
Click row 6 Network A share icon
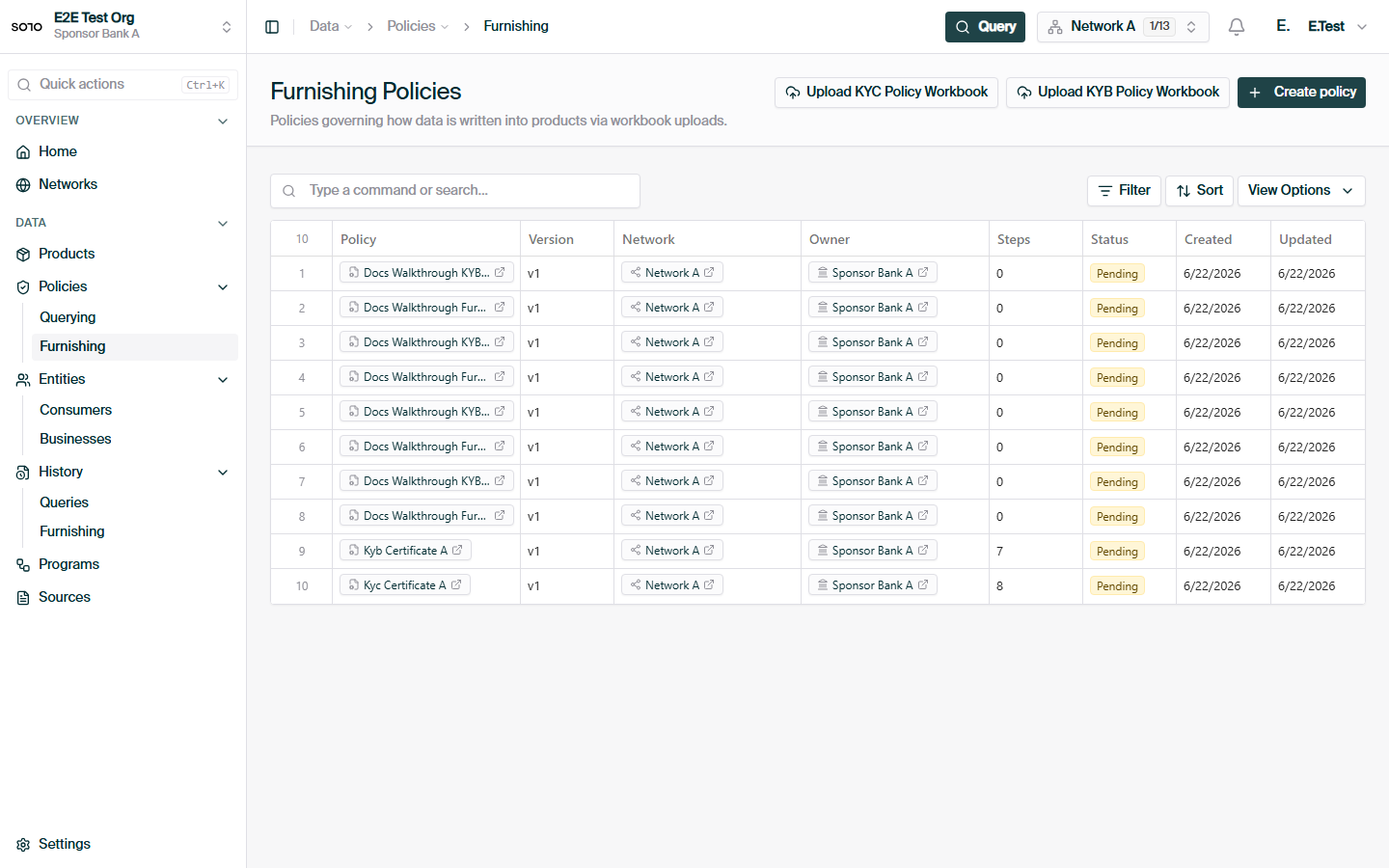pyautogui.click(x=636, y=447)
